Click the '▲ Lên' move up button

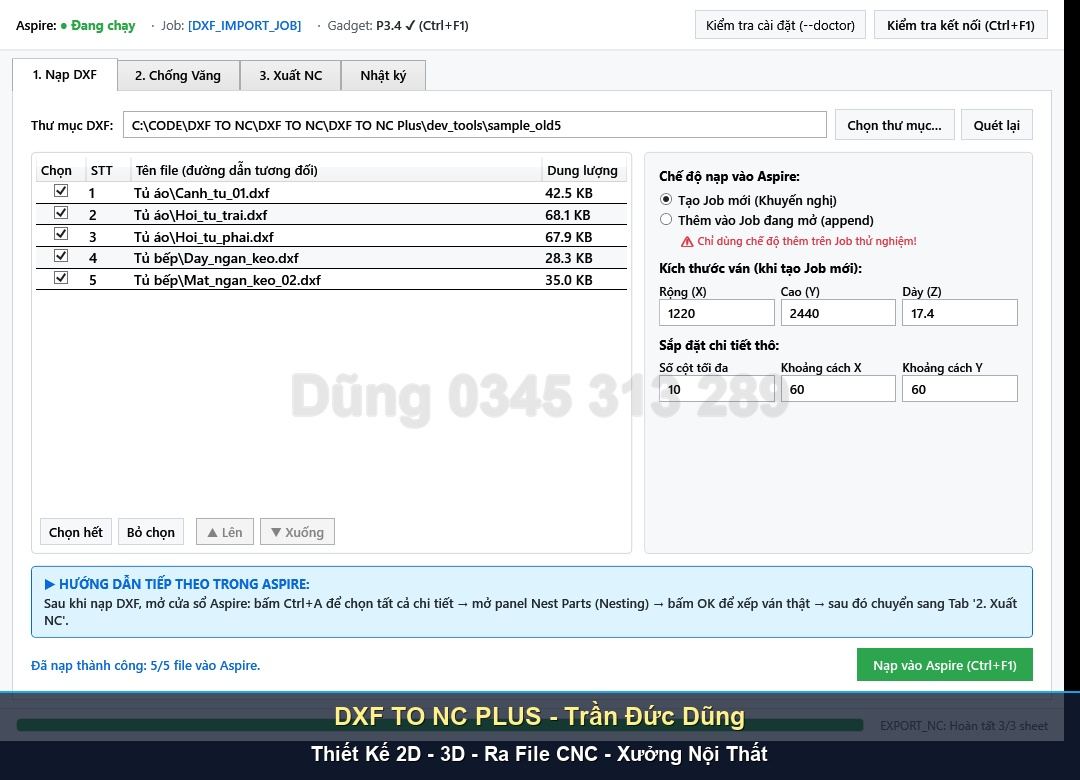(225, 532)
